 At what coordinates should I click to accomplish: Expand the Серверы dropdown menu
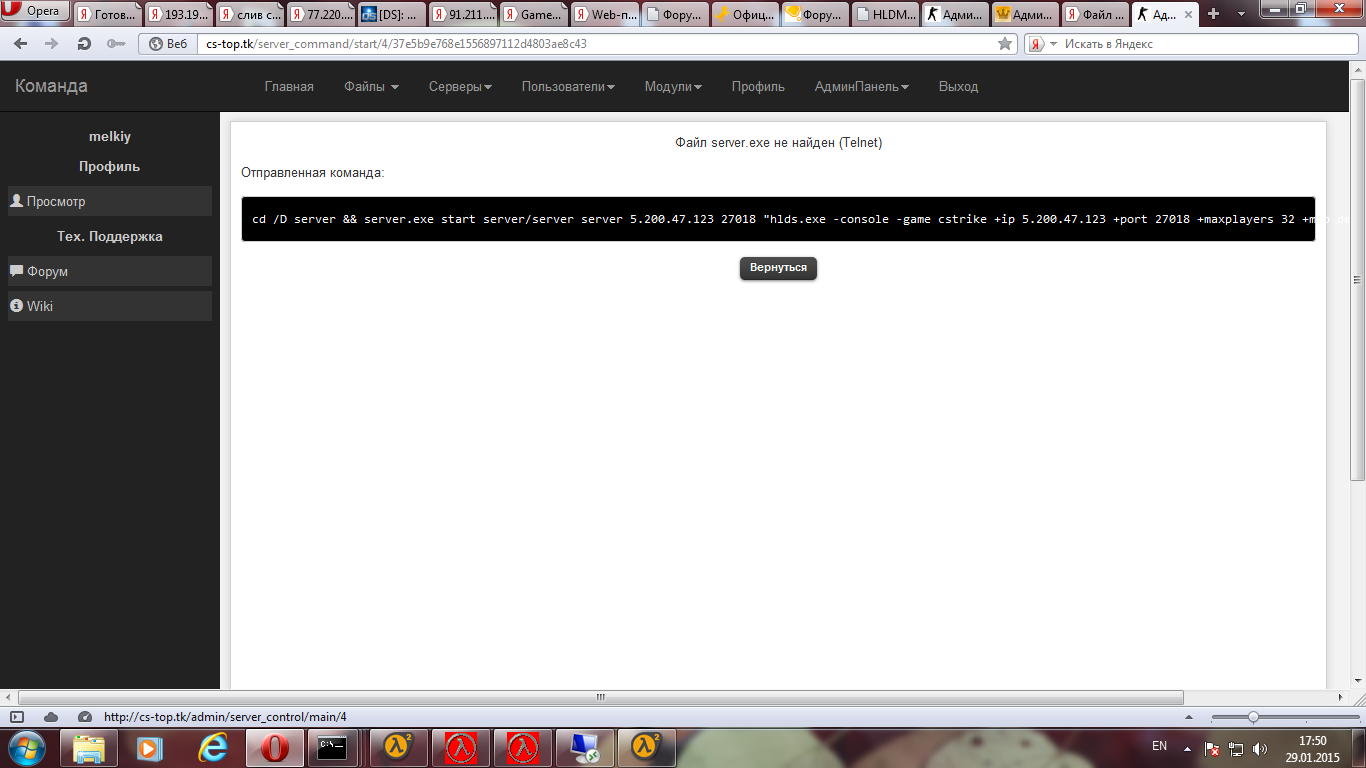(x=460, y=87)
